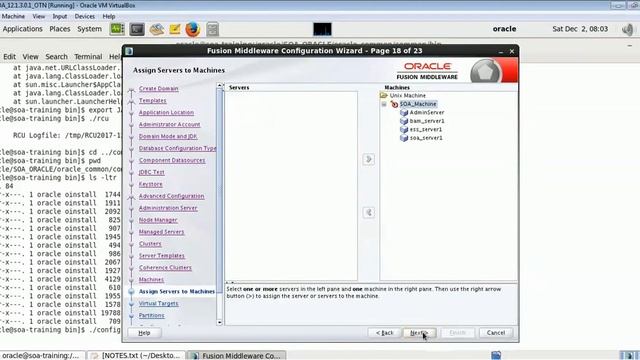Go to Keystore step
The image size is (640, 360).
tap(151, 184)
